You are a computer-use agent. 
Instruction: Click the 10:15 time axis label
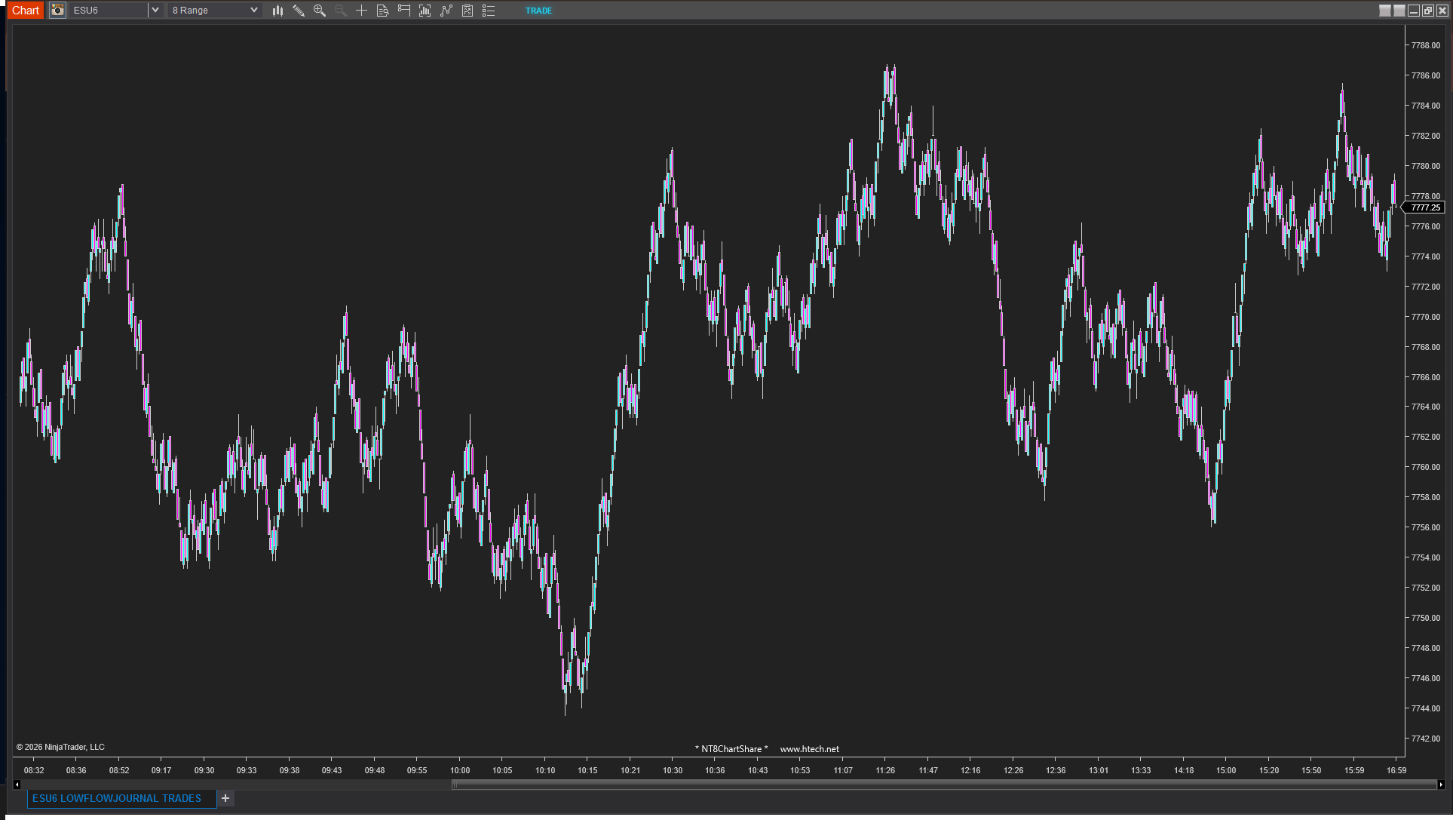point(587,770)
